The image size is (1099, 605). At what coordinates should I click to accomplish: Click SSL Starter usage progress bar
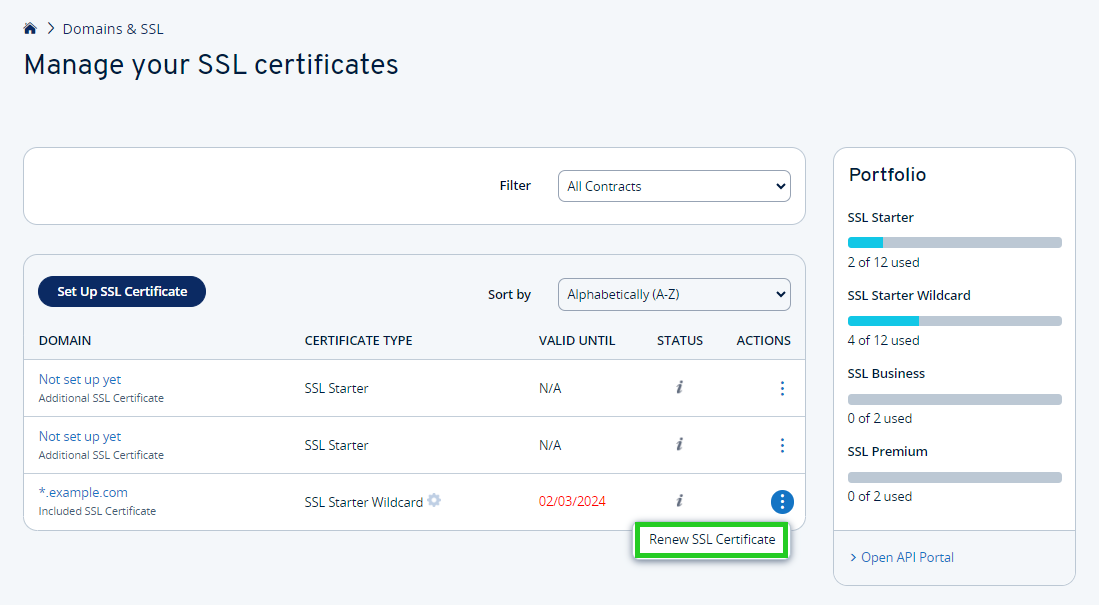pos(954,242)
